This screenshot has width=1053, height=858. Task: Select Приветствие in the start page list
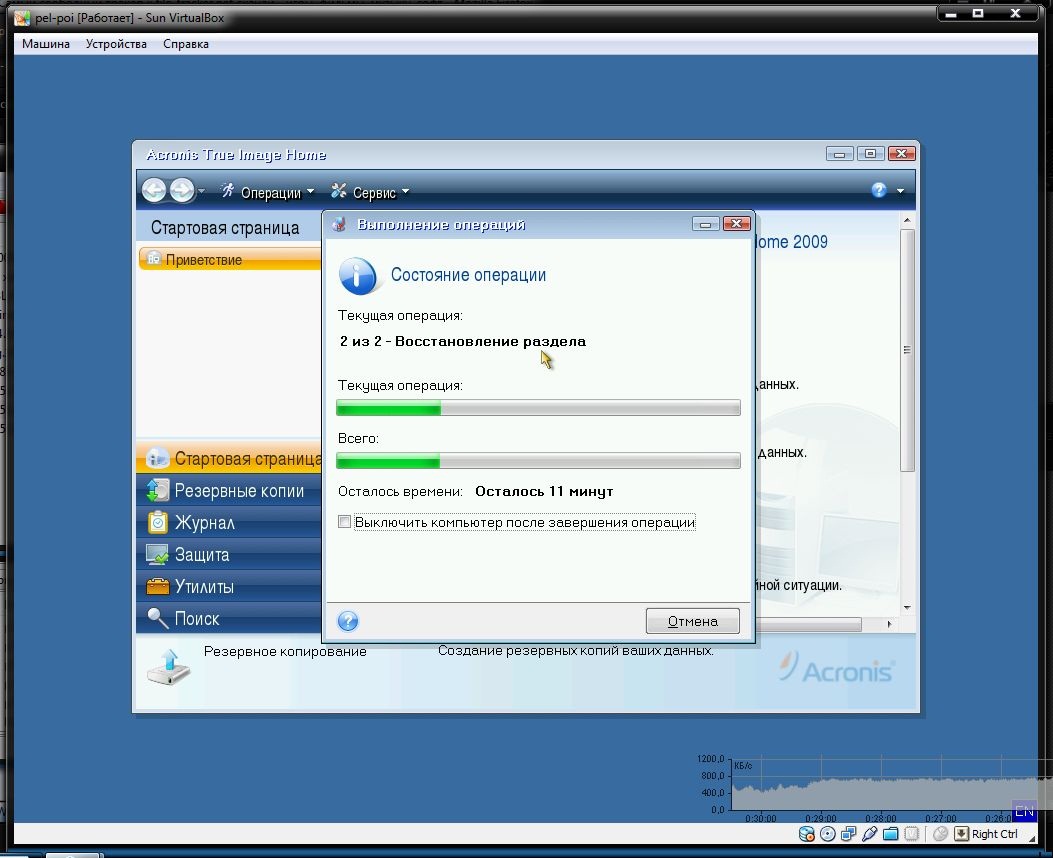click(230, 259)
